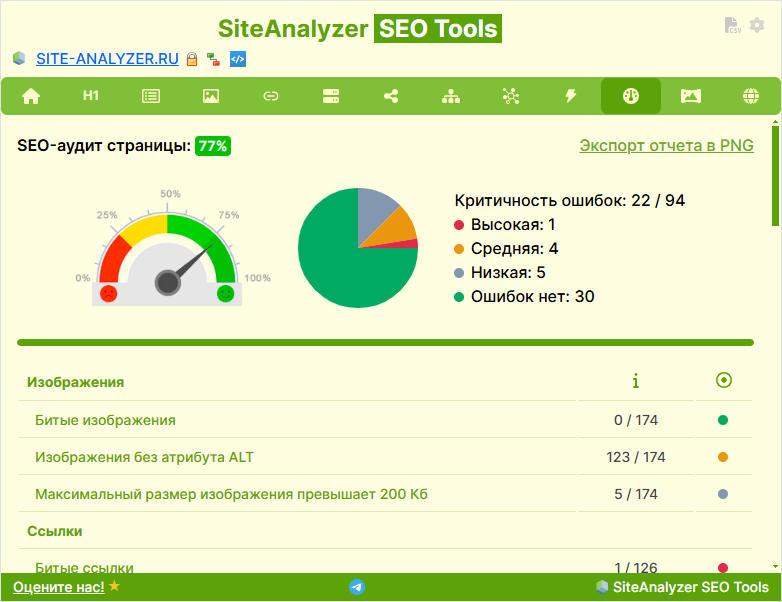Open the Telegram channel icon
Viewport: 782px width, 602px height.
click(357, 587)
